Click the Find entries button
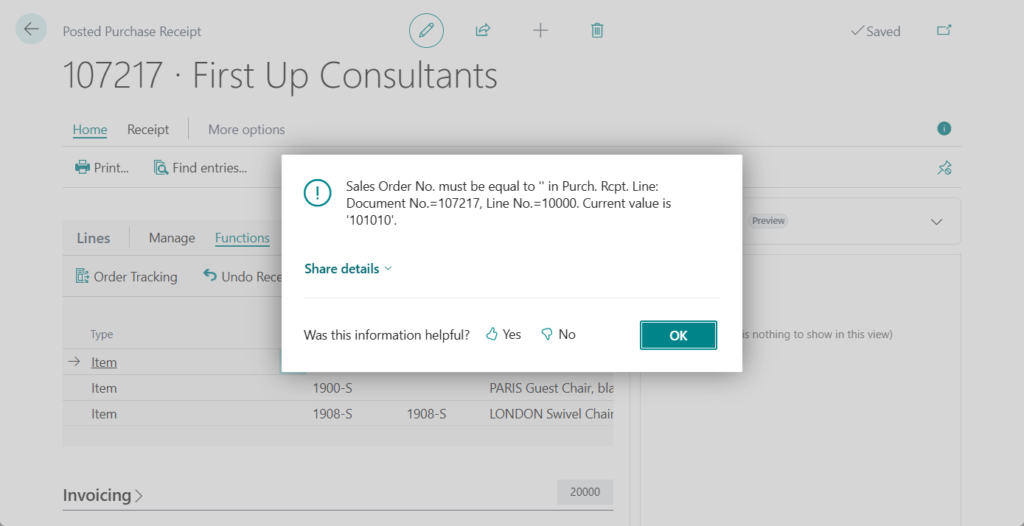 click(200, 168)
